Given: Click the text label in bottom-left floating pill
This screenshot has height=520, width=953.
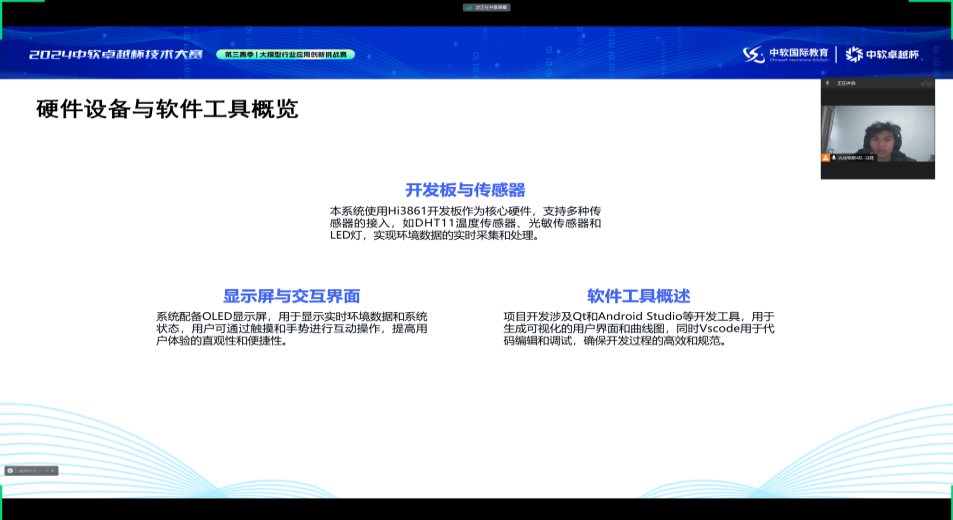Looking at the screenshot, I should pyautogui.click(x=31, y=470).
